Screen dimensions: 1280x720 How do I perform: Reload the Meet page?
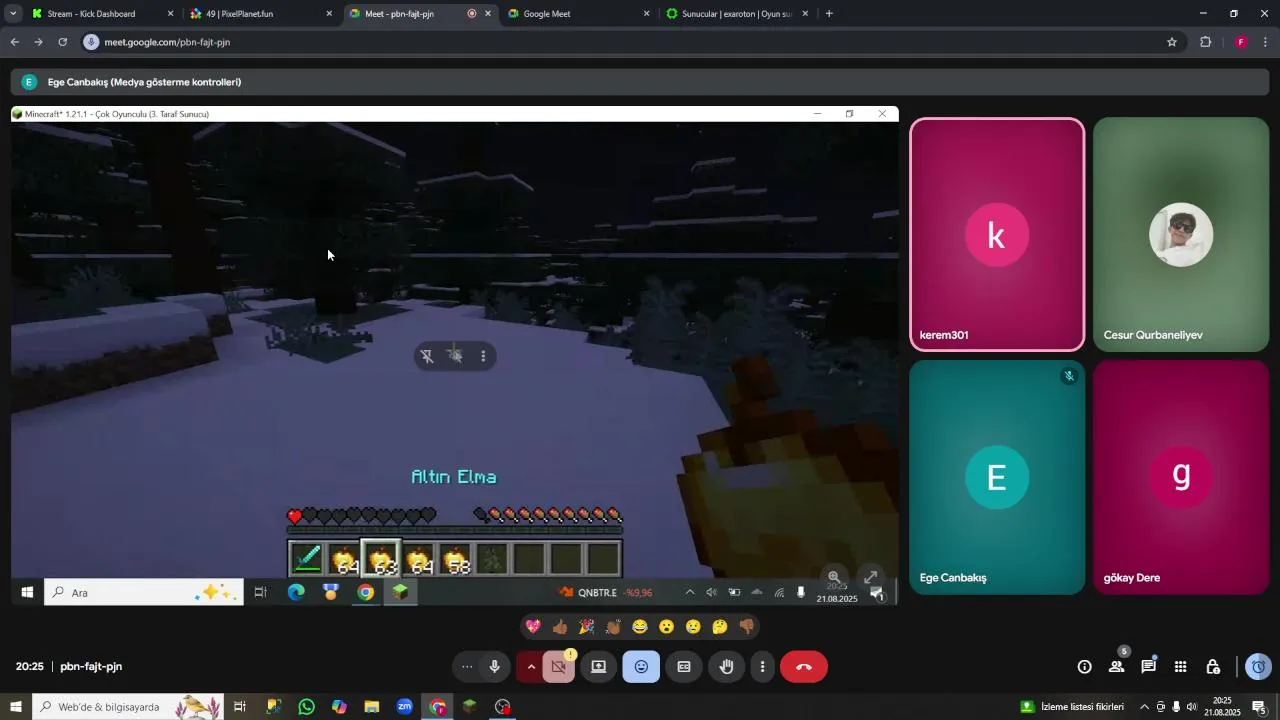tap(62, 42)
